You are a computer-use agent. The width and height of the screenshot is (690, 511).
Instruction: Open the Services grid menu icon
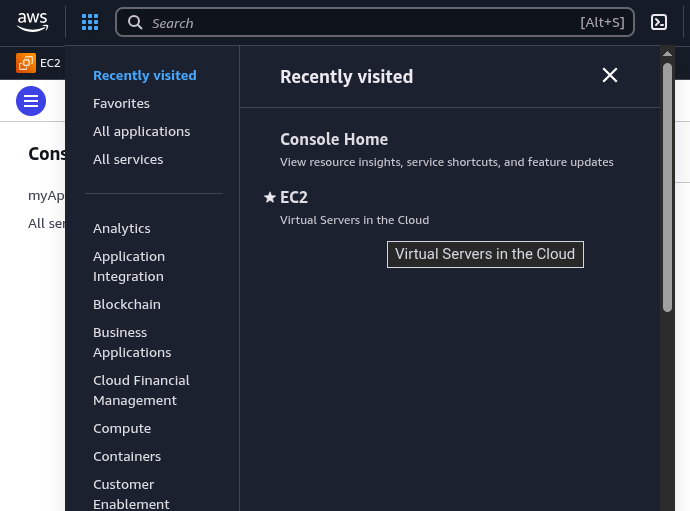pyautogui.click(x=90, y=22)
